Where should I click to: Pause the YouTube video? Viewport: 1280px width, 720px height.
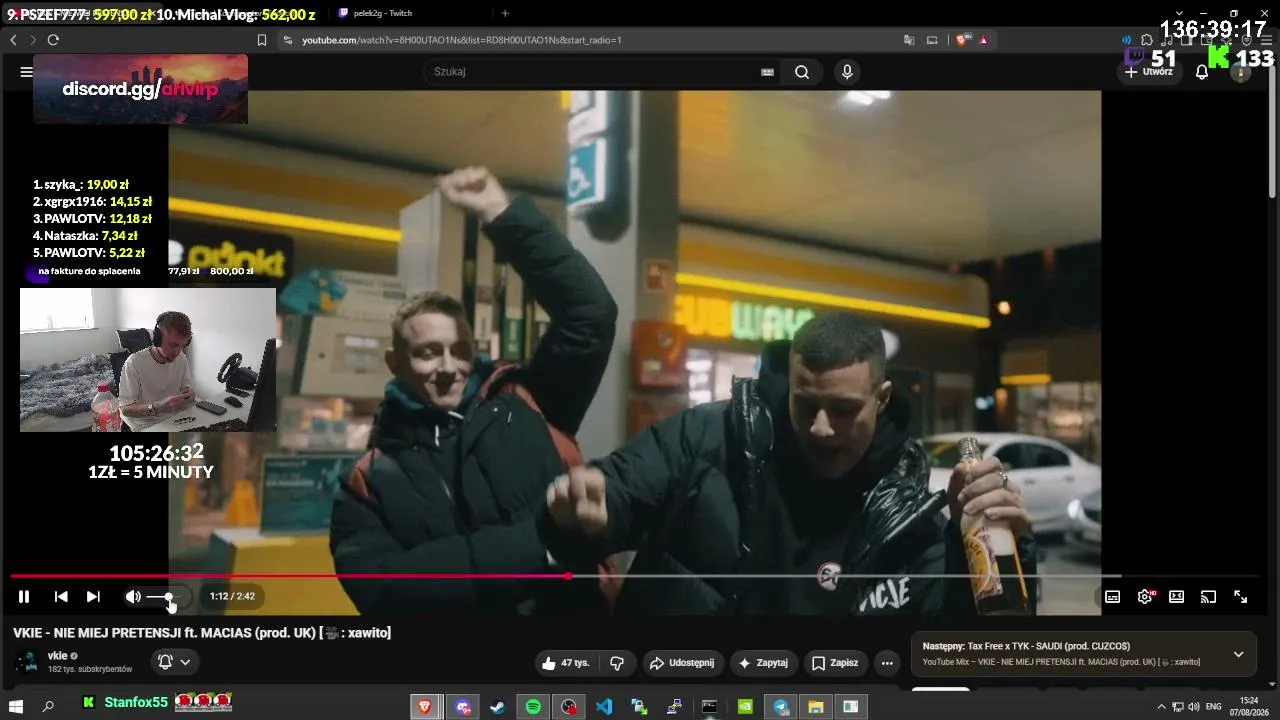pyautogui.click(x=24, y=597)
